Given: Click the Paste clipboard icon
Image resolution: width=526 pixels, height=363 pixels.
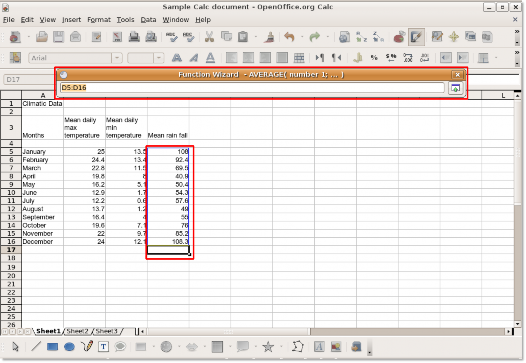Looking at the screenshot, I should click(x=243, y=37).
